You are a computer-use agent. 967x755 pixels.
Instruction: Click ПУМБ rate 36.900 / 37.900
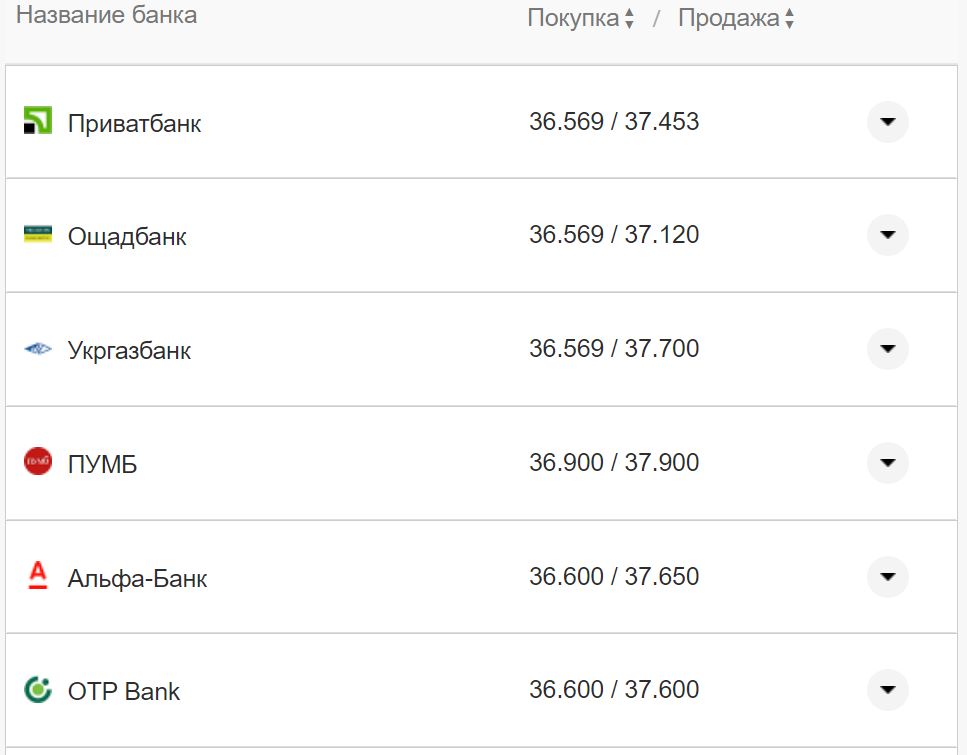tap(614, 463)
